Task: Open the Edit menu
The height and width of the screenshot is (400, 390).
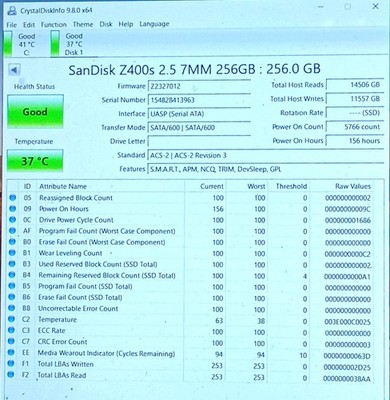Action: pyautogui.click(x=29, y=25)
